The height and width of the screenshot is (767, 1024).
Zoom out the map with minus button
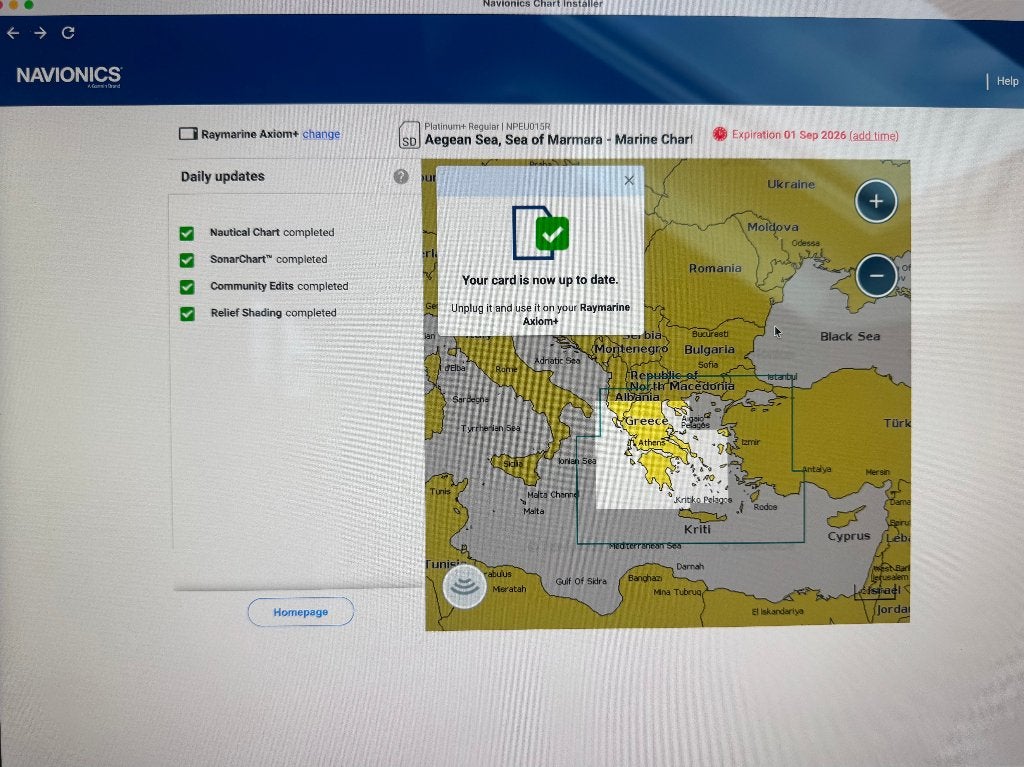point(876,276)
